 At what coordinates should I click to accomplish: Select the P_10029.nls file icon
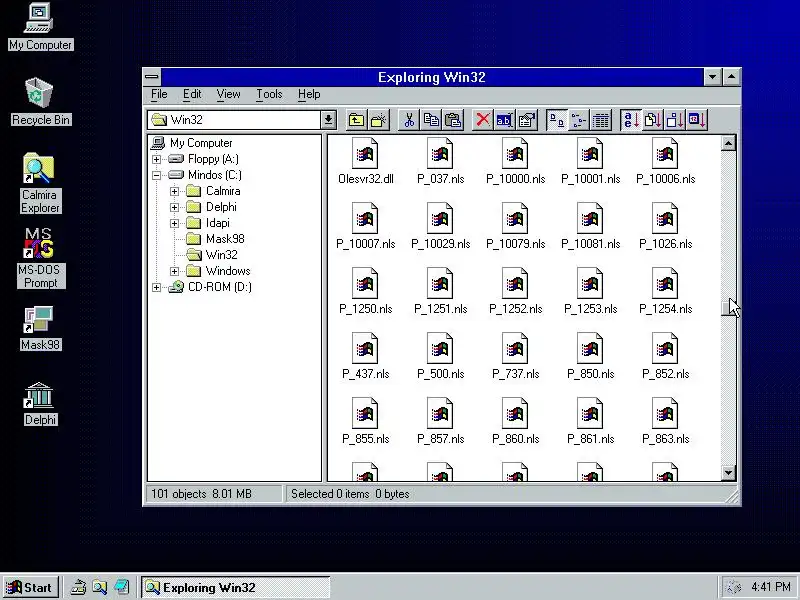440,218
